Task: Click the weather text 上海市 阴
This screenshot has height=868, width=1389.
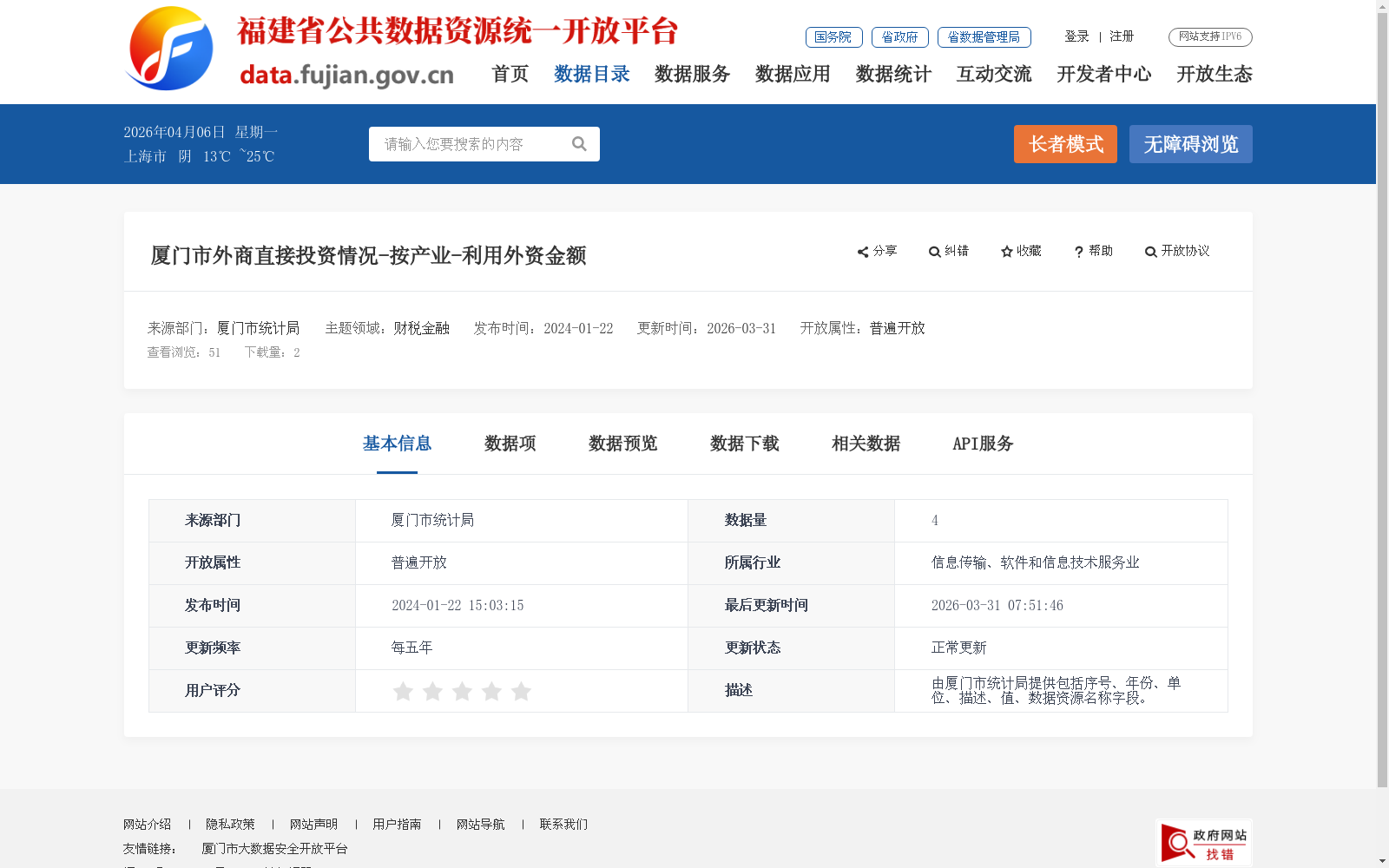Action: pyautogui.click(x=157, y=156)
